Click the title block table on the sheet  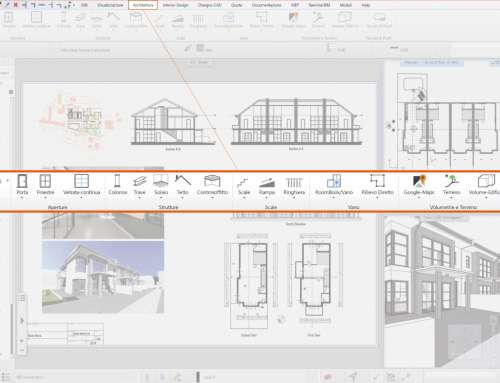pos(65,333)
